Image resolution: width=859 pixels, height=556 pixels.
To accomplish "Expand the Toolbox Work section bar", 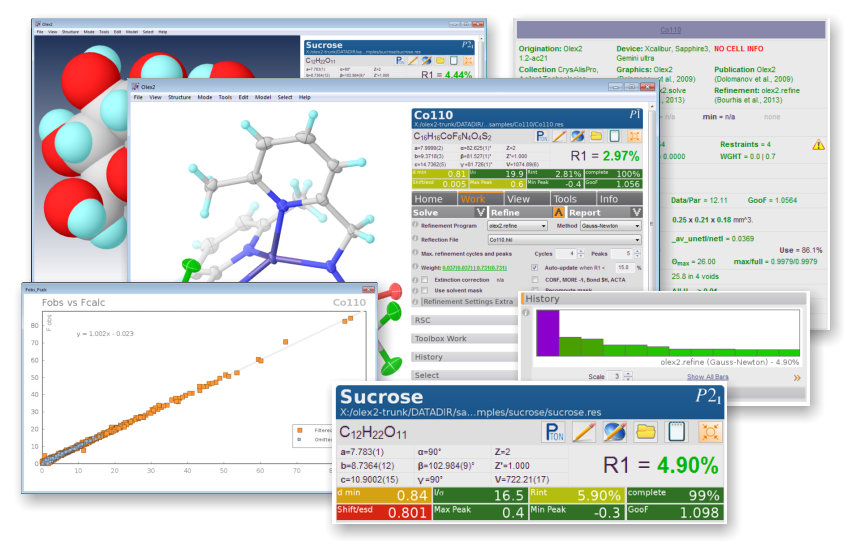I will (465, 339).
